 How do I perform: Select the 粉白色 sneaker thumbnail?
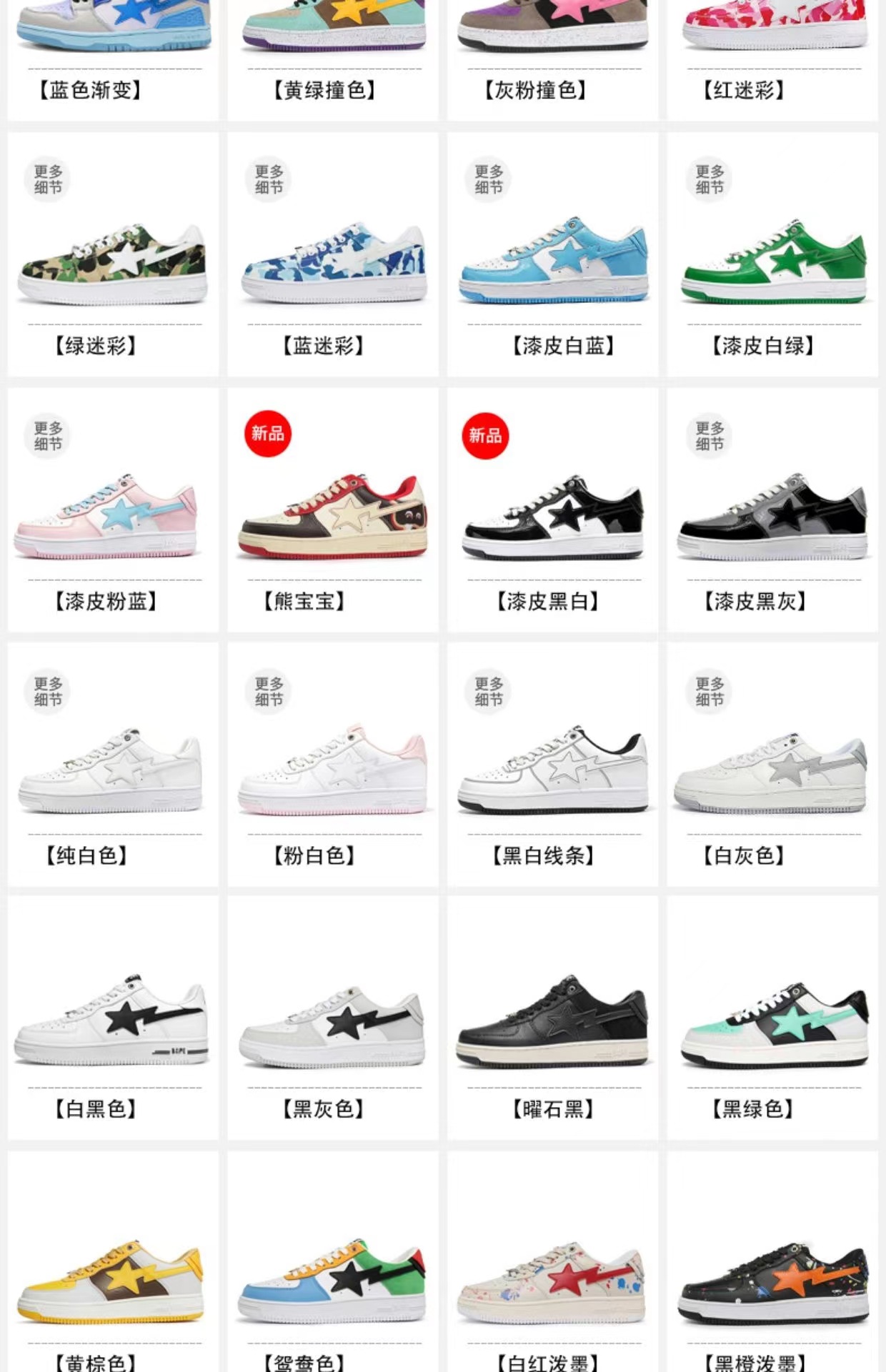(x=333, y=770)
